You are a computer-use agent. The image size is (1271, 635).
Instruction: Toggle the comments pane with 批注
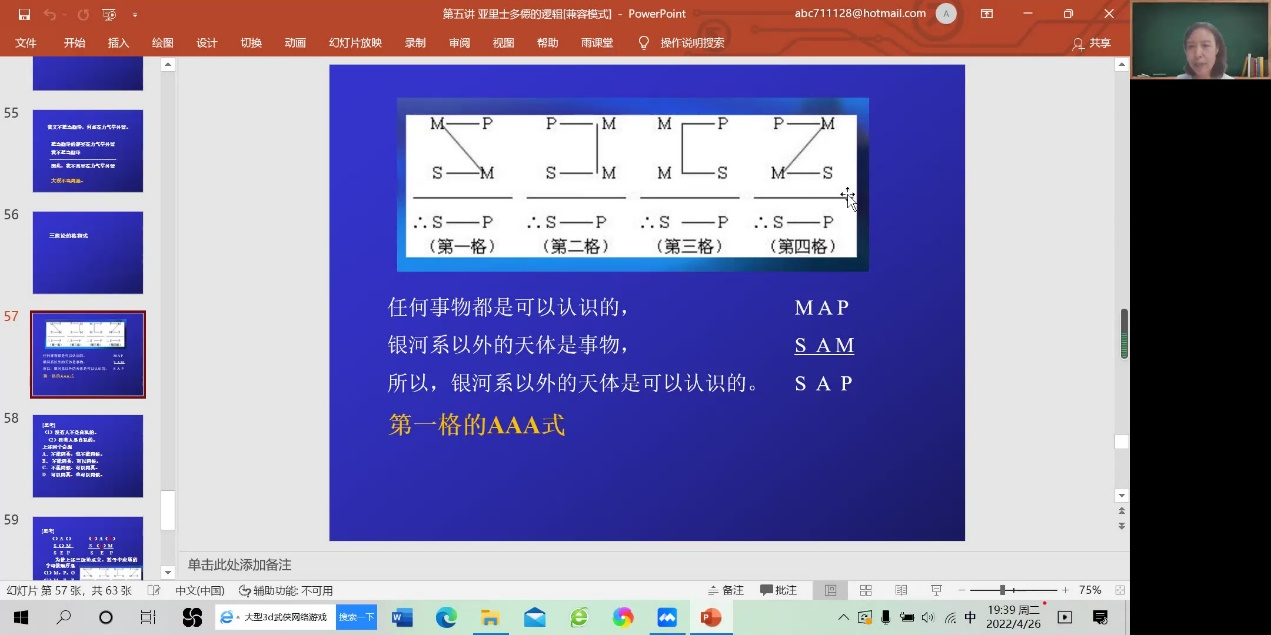pos(778,591)
